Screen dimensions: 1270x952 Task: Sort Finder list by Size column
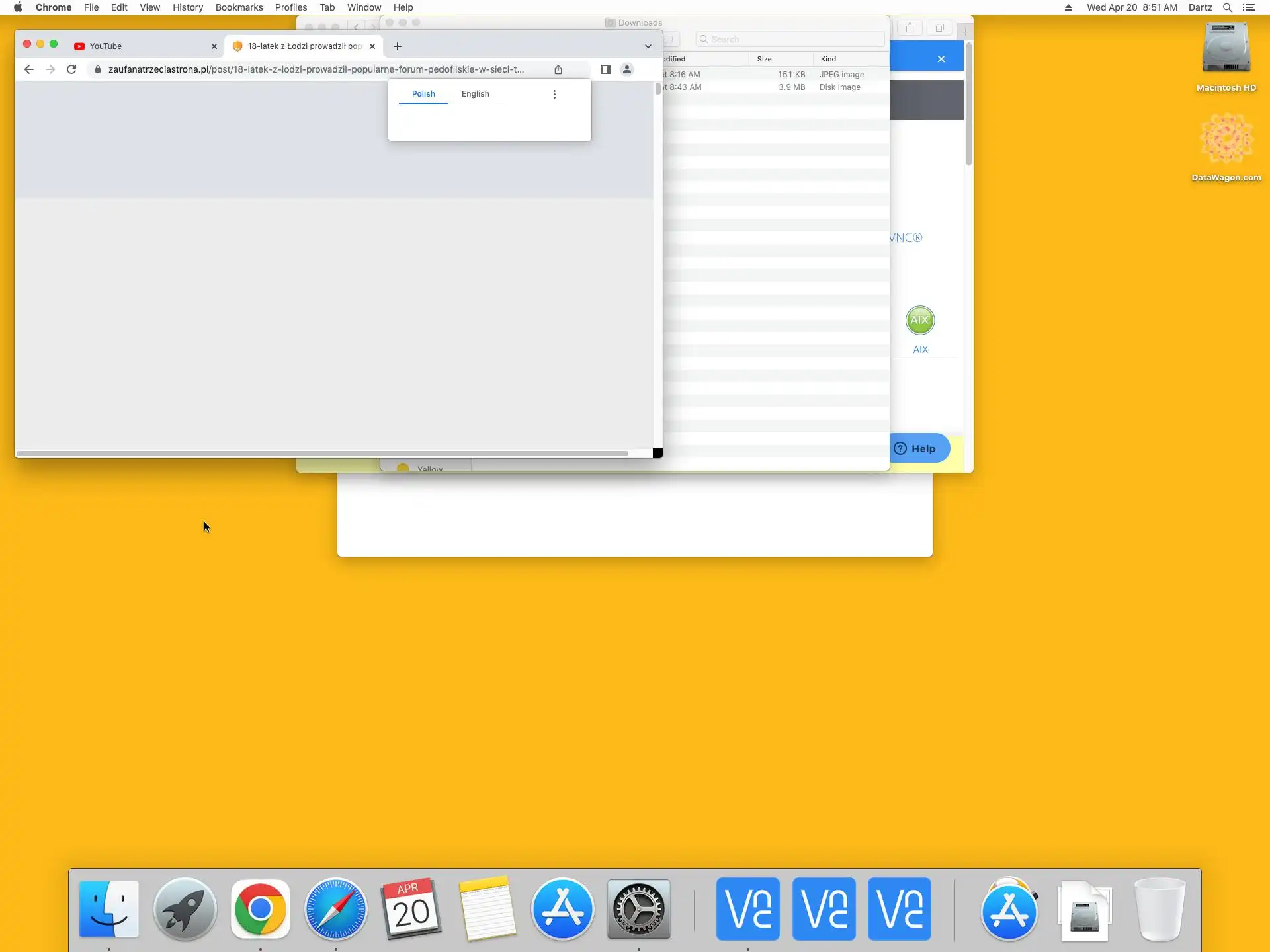click(x=765, y=59)
